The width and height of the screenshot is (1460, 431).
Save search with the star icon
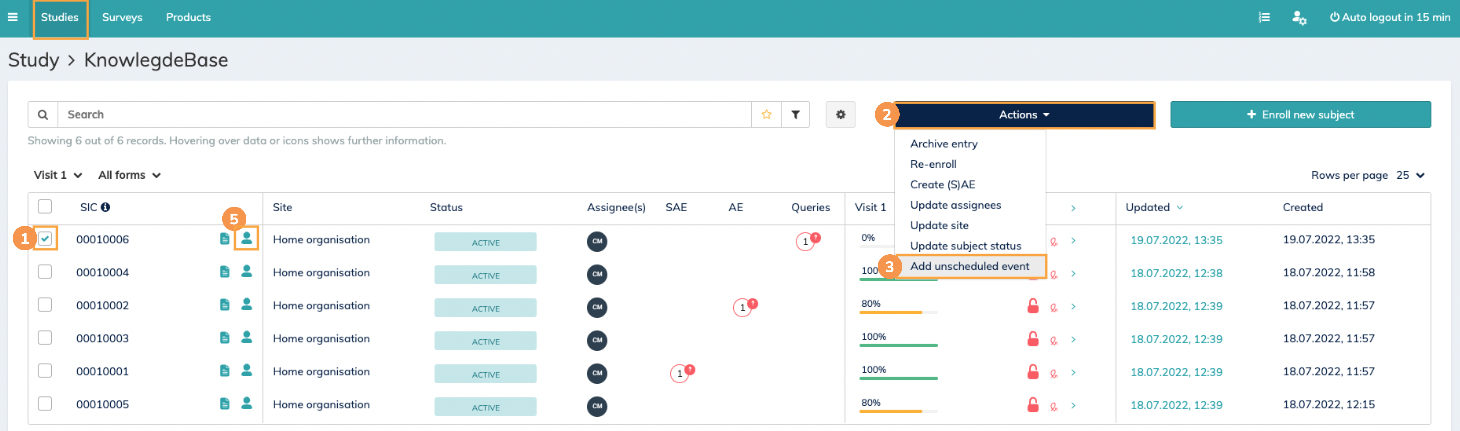[766, 115]
